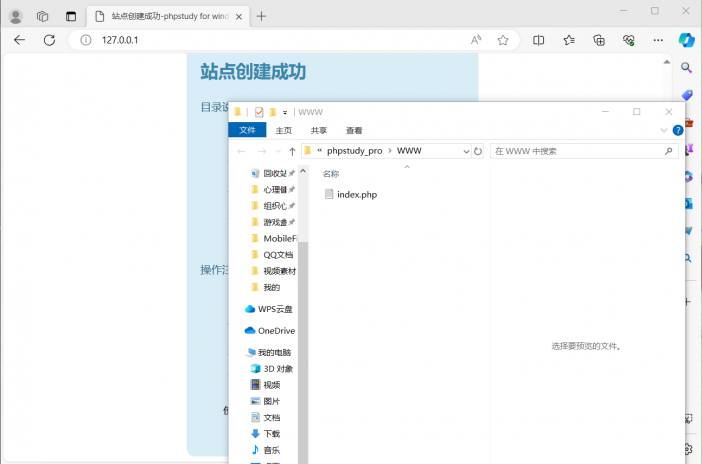Open QQ文档 folder in sidebar

272,255
